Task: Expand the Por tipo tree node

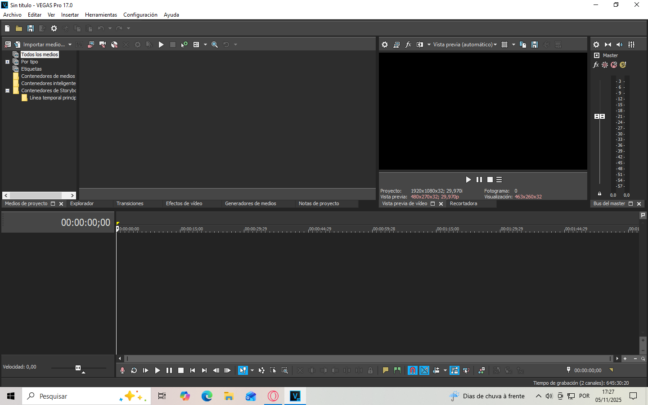Action: 7,62
